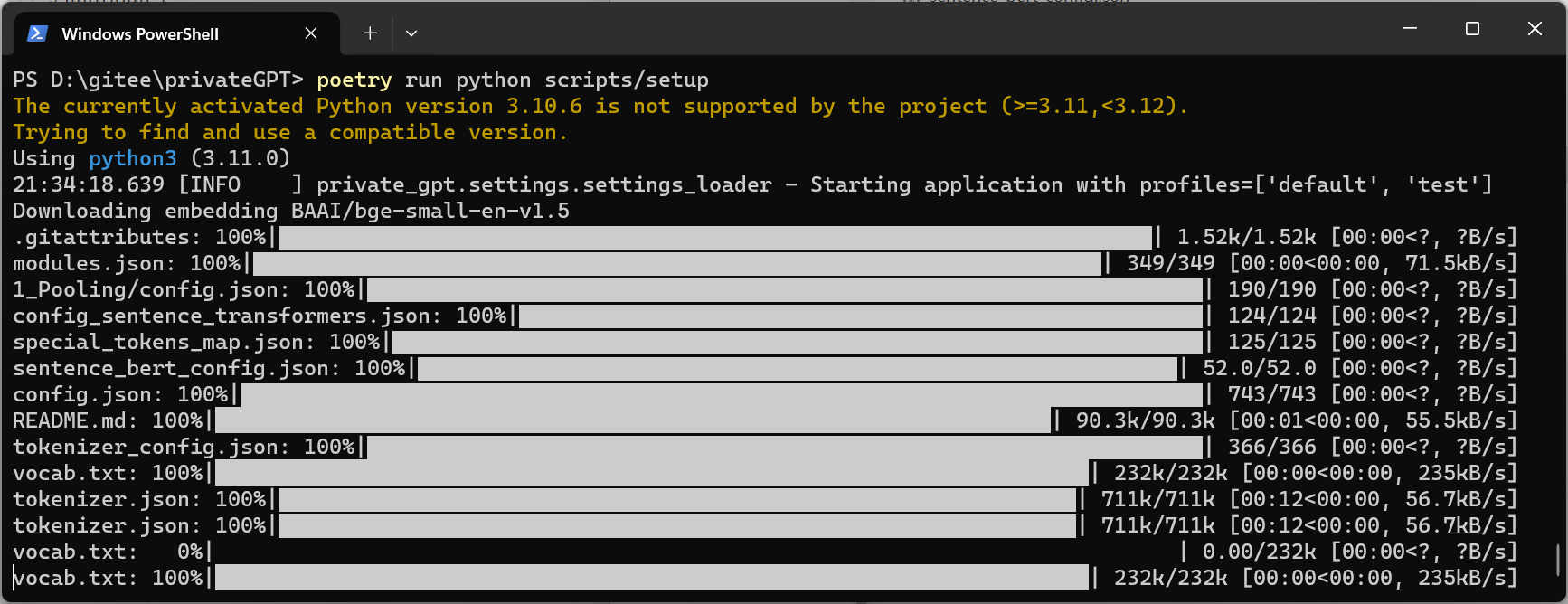Click the PowerShell icon in the tab
This screenshot has width=1568, height=604.
click(37, 33)
